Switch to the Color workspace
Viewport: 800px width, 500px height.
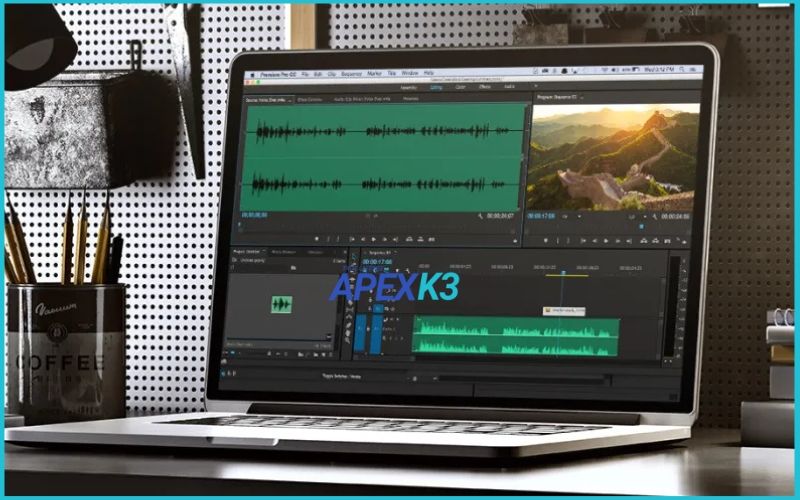point(461,87)
